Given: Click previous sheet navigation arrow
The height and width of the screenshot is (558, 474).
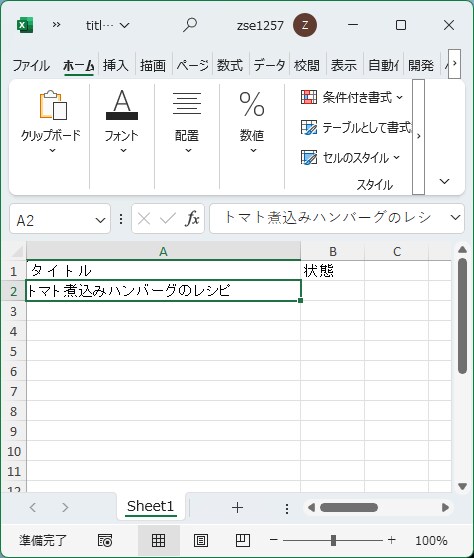Looking at the screenshot, I should tap(33, 507).
